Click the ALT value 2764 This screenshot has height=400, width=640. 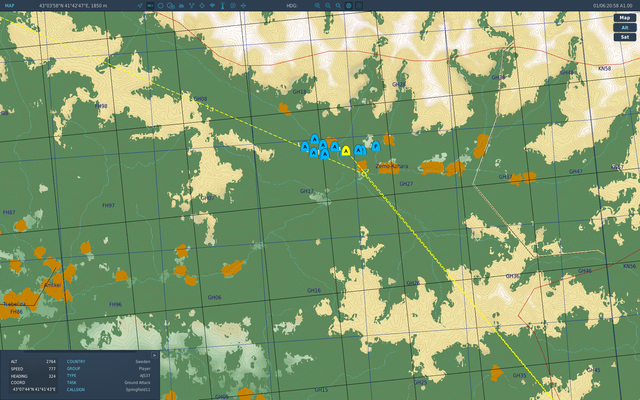coord(51,362)
